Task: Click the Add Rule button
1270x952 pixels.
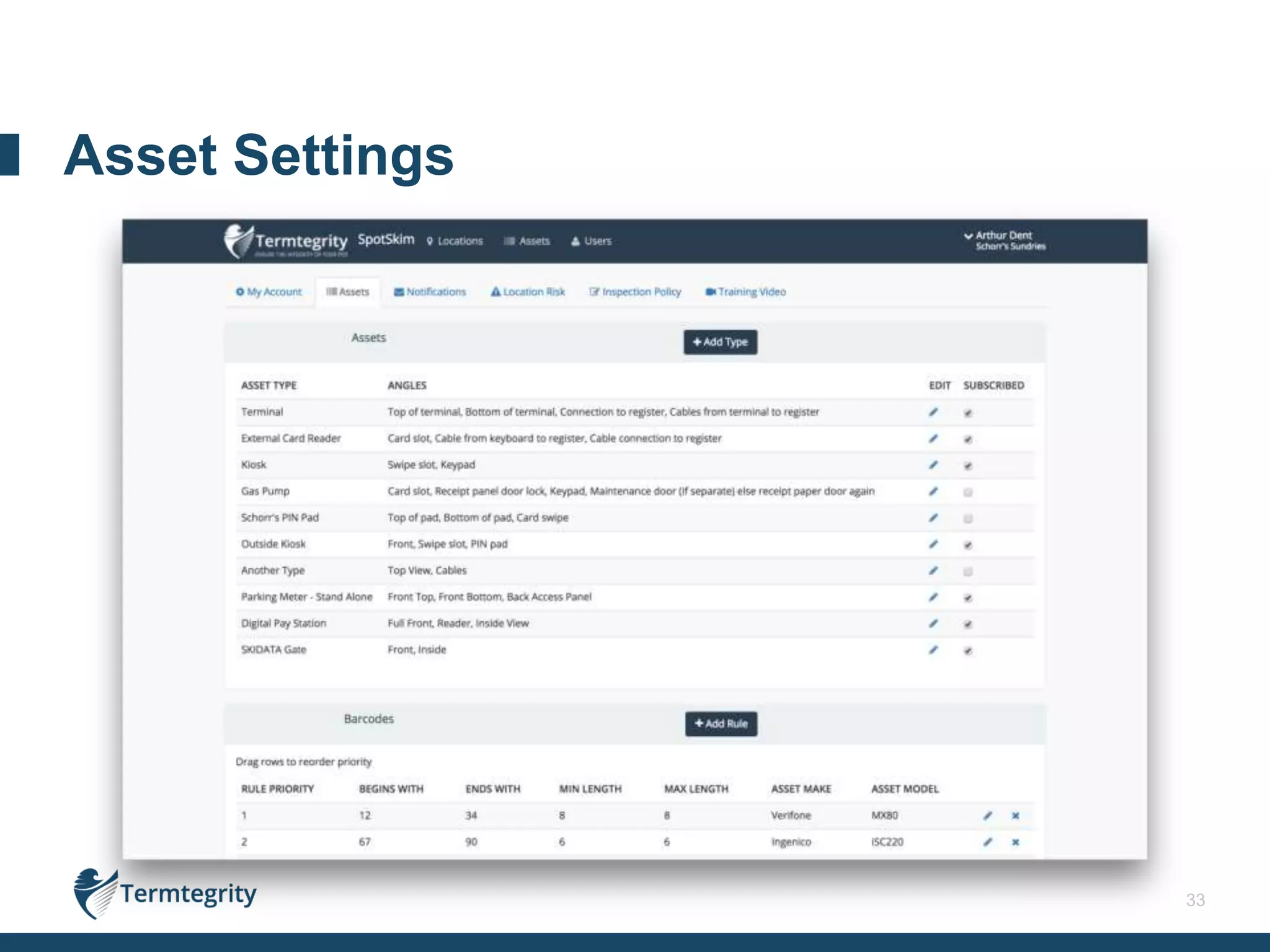Action: click(x=721, y=724)
